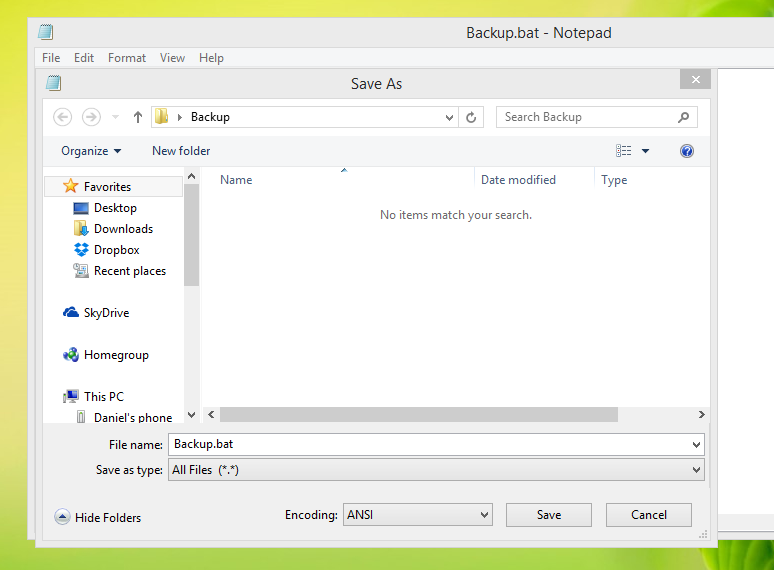This screenshot has width=774, height=570.
Task: Select Dropbox in Favorites
Action: [116, 250]
